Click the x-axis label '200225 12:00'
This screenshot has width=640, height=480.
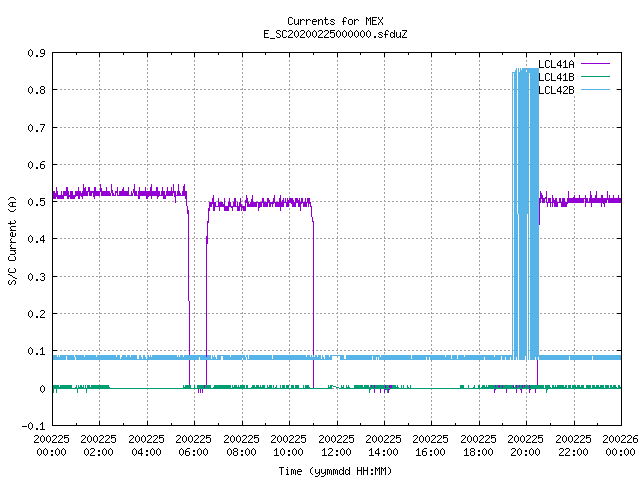[336, 446]
